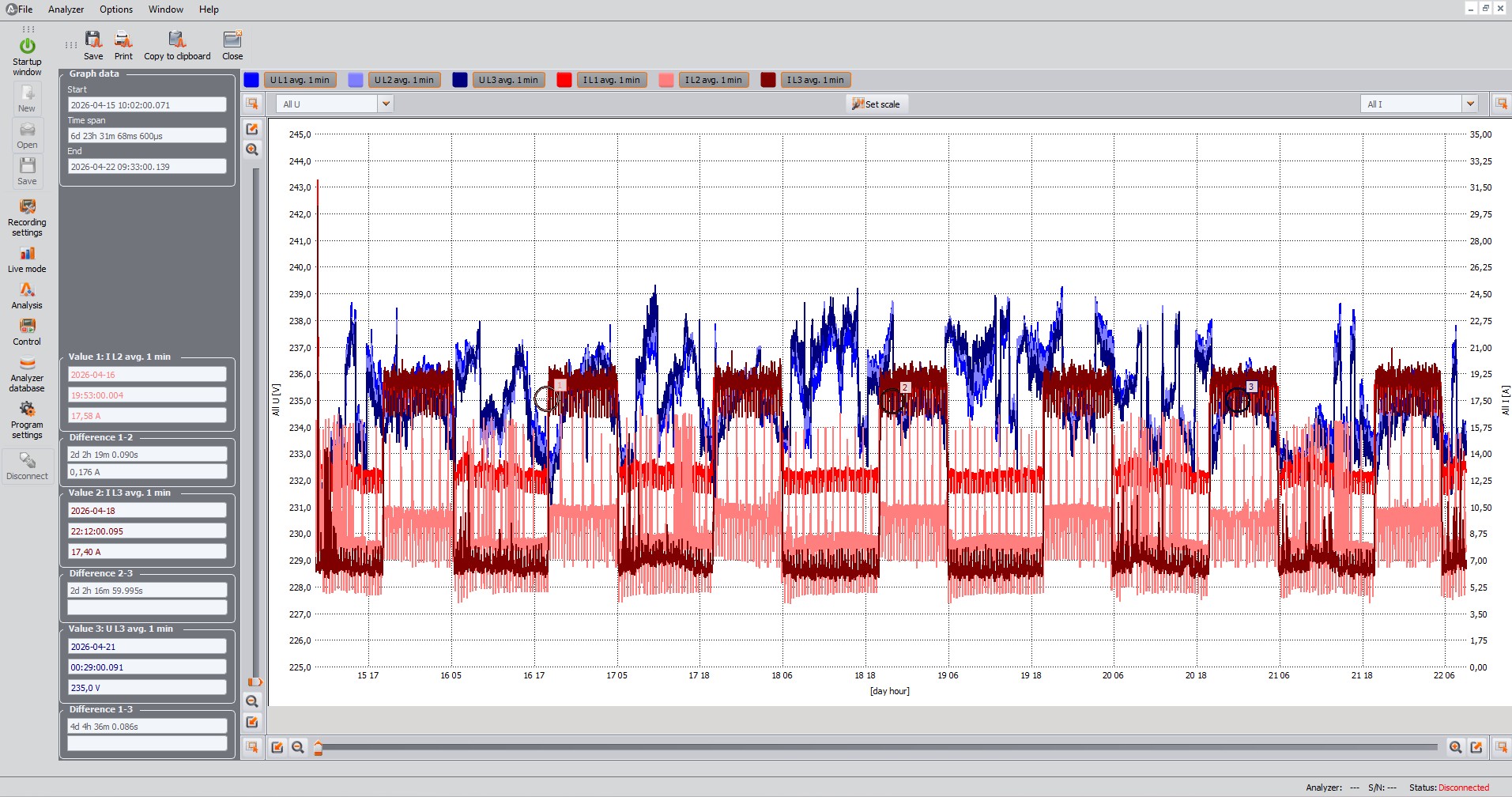Switch to Live mode
The width and height of the screenshot is (1512, 797).
pyautogui.click(x=27, y=259)
